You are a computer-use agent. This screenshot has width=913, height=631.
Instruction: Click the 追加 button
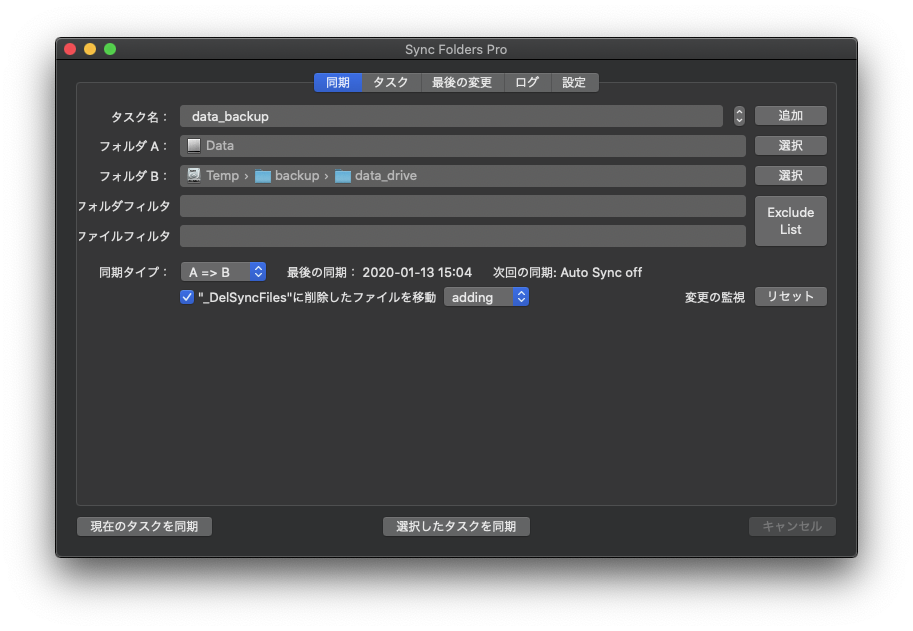point(791,116)
